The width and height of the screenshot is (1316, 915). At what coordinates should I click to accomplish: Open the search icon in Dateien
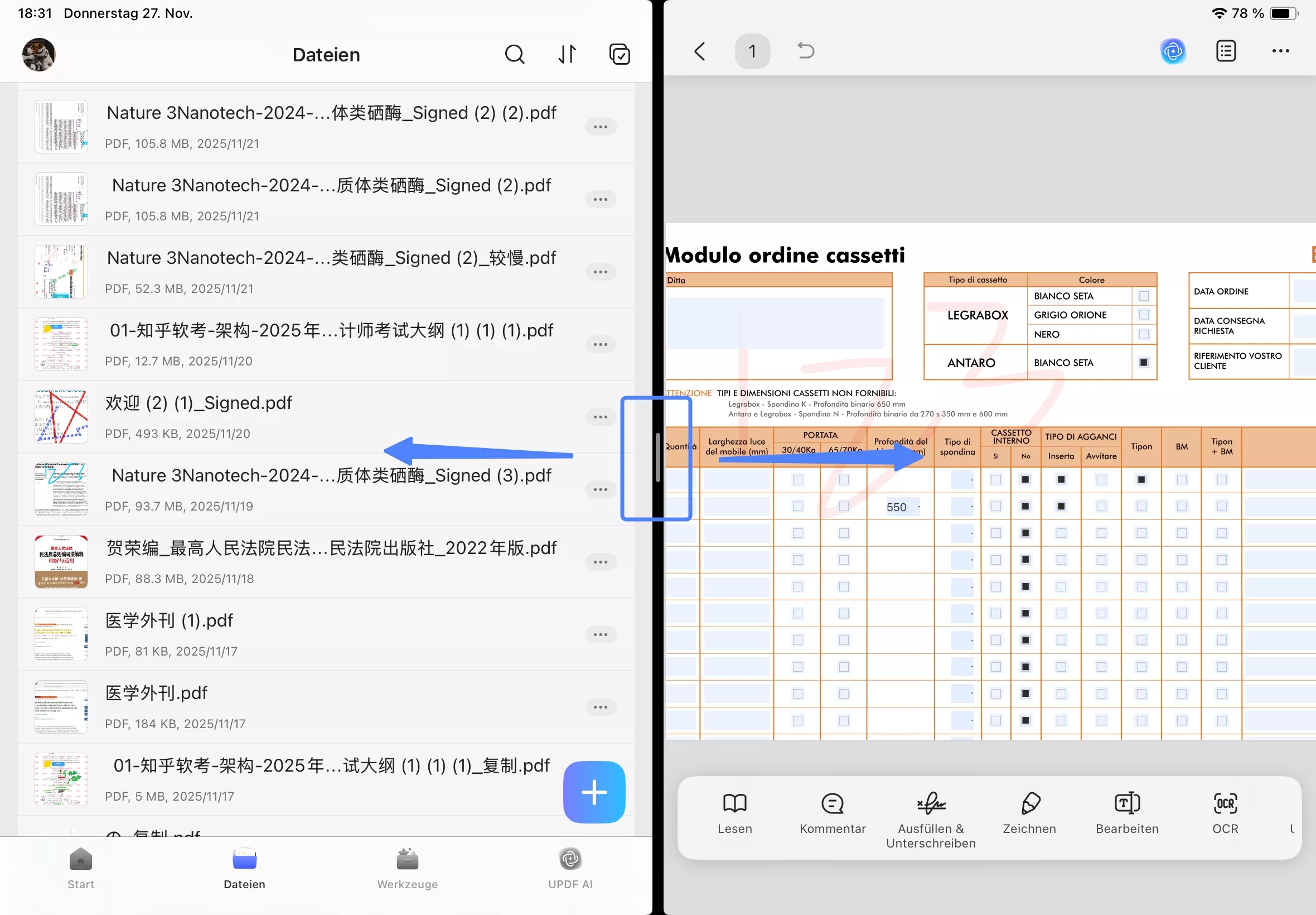pos(514,55)
